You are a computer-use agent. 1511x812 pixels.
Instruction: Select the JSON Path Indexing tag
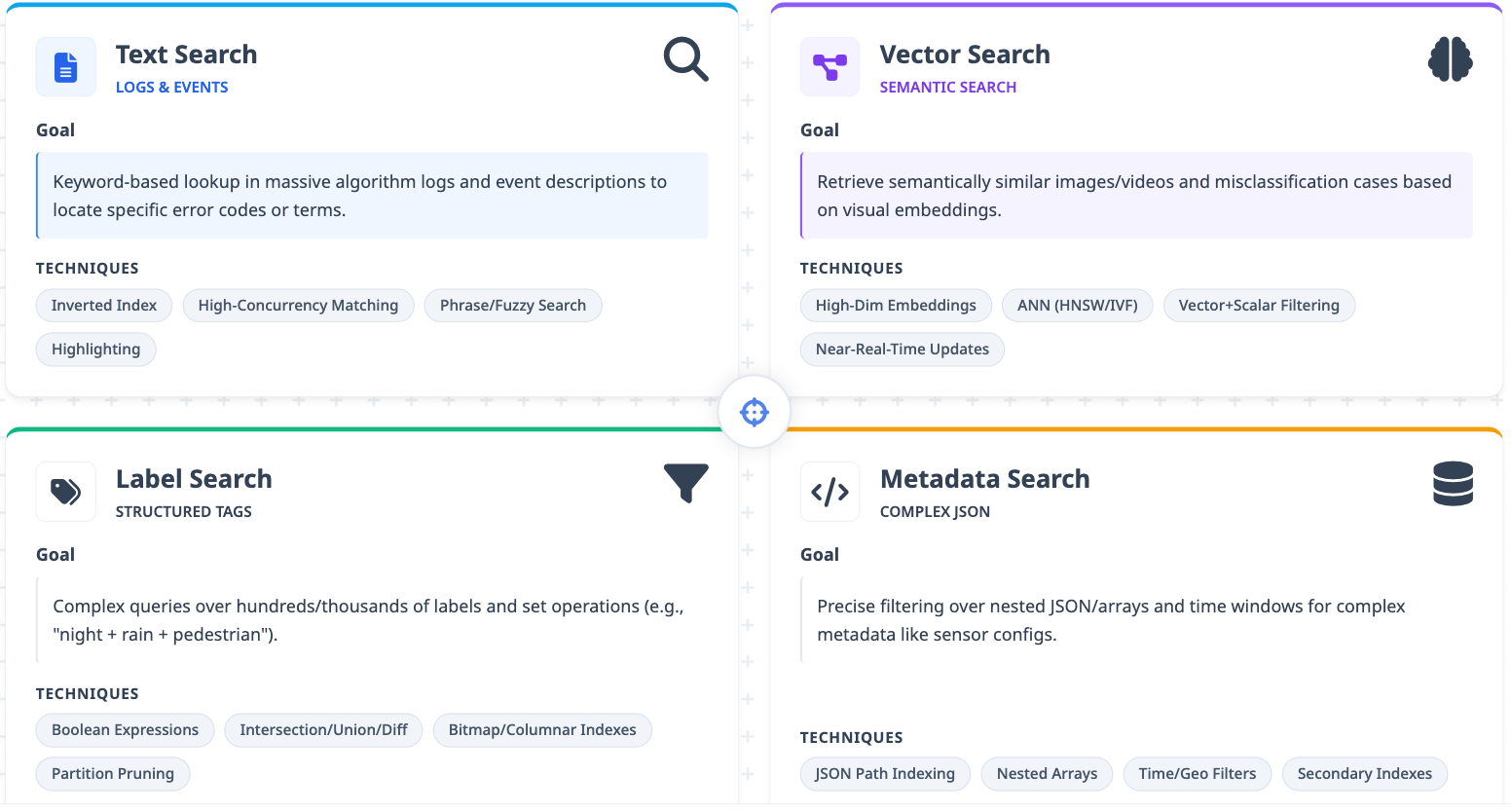pyautogui.click(x=885, y=774)
